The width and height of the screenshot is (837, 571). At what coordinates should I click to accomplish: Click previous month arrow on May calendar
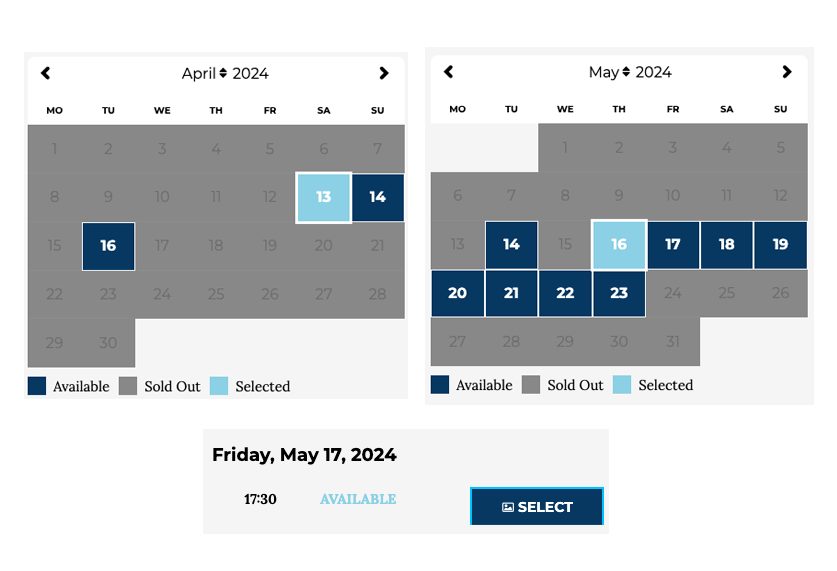tap(448, 72)
